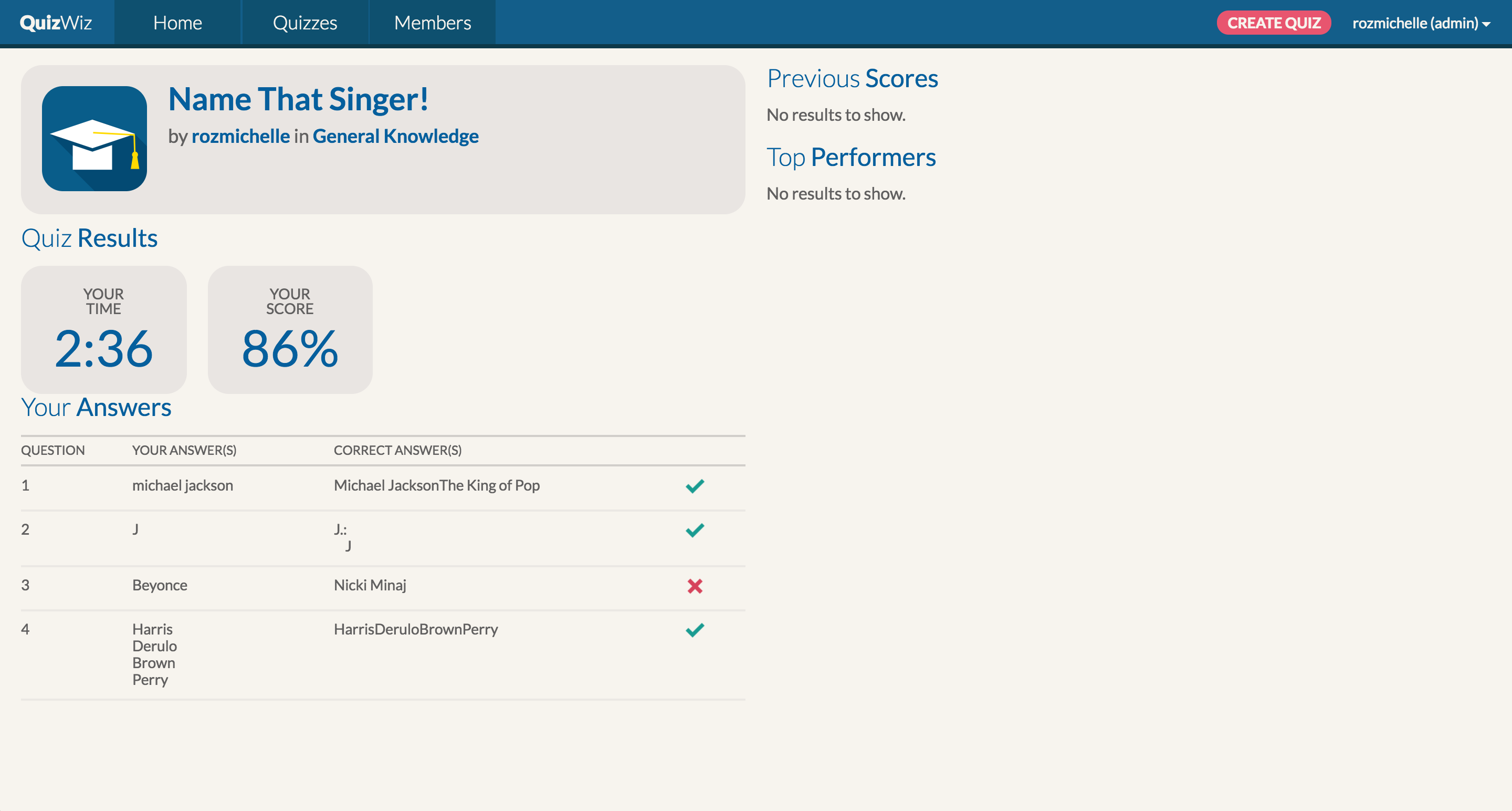Click the QuizWiz logo
This screenshot has height=811, width=1512.
[56, 22]
